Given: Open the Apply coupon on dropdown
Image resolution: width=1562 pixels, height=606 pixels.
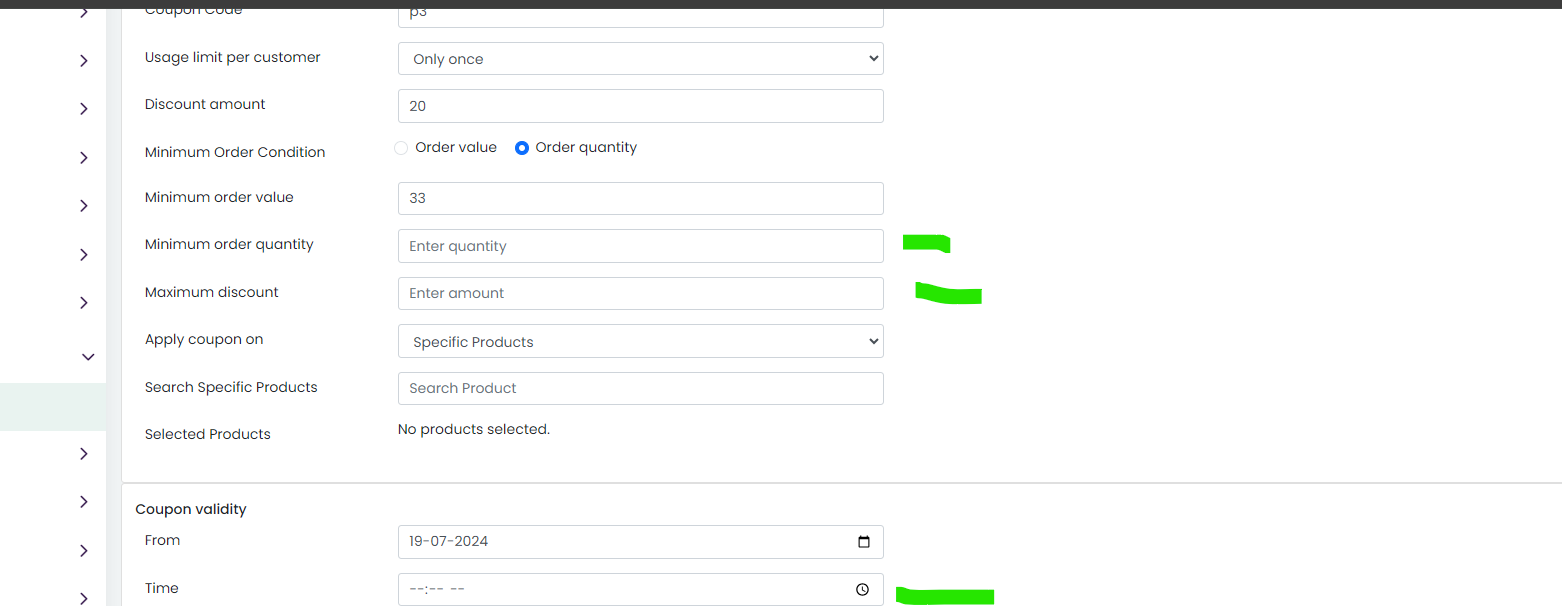Looking at the screenshot, I should (641, 341).
